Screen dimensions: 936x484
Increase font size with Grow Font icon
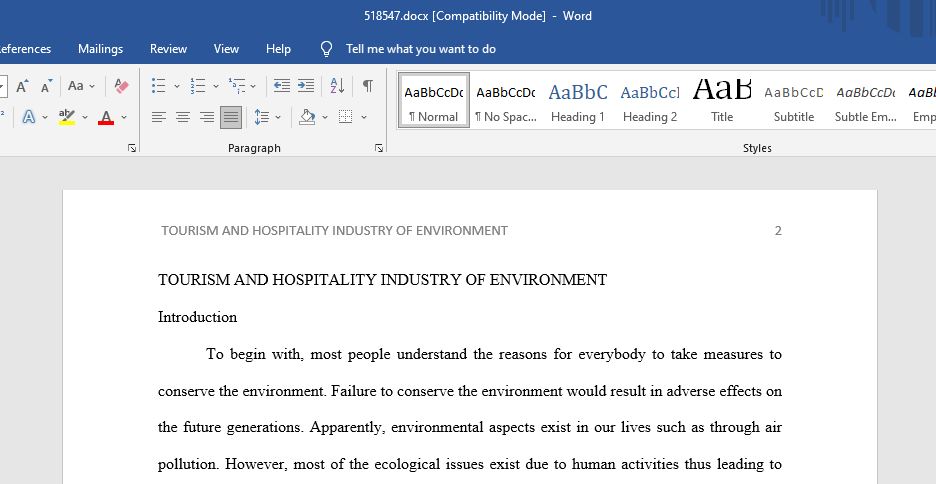pos(23,86)
